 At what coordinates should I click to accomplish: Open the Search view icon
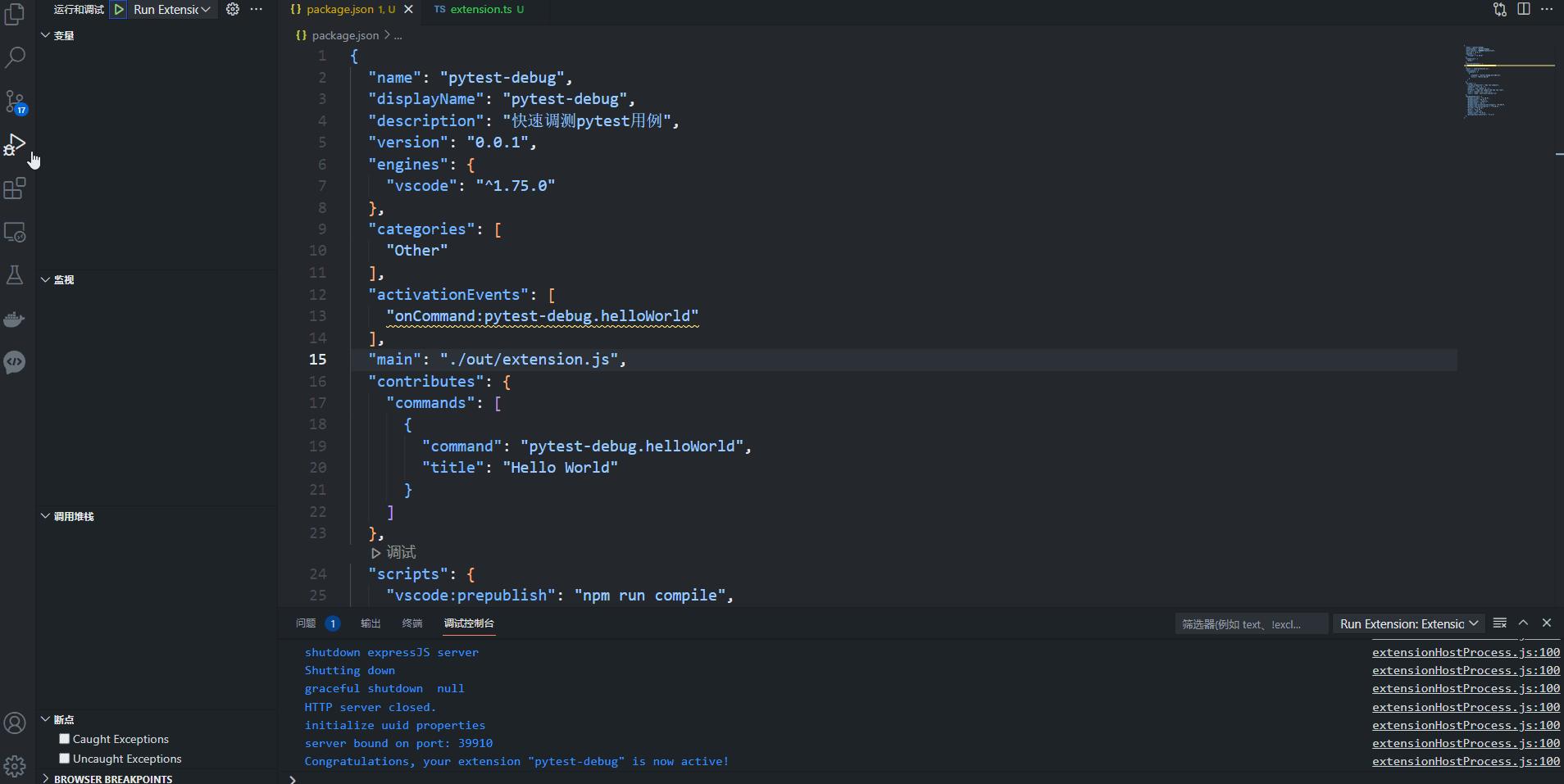pyautogui.click(x=15, y=57)
